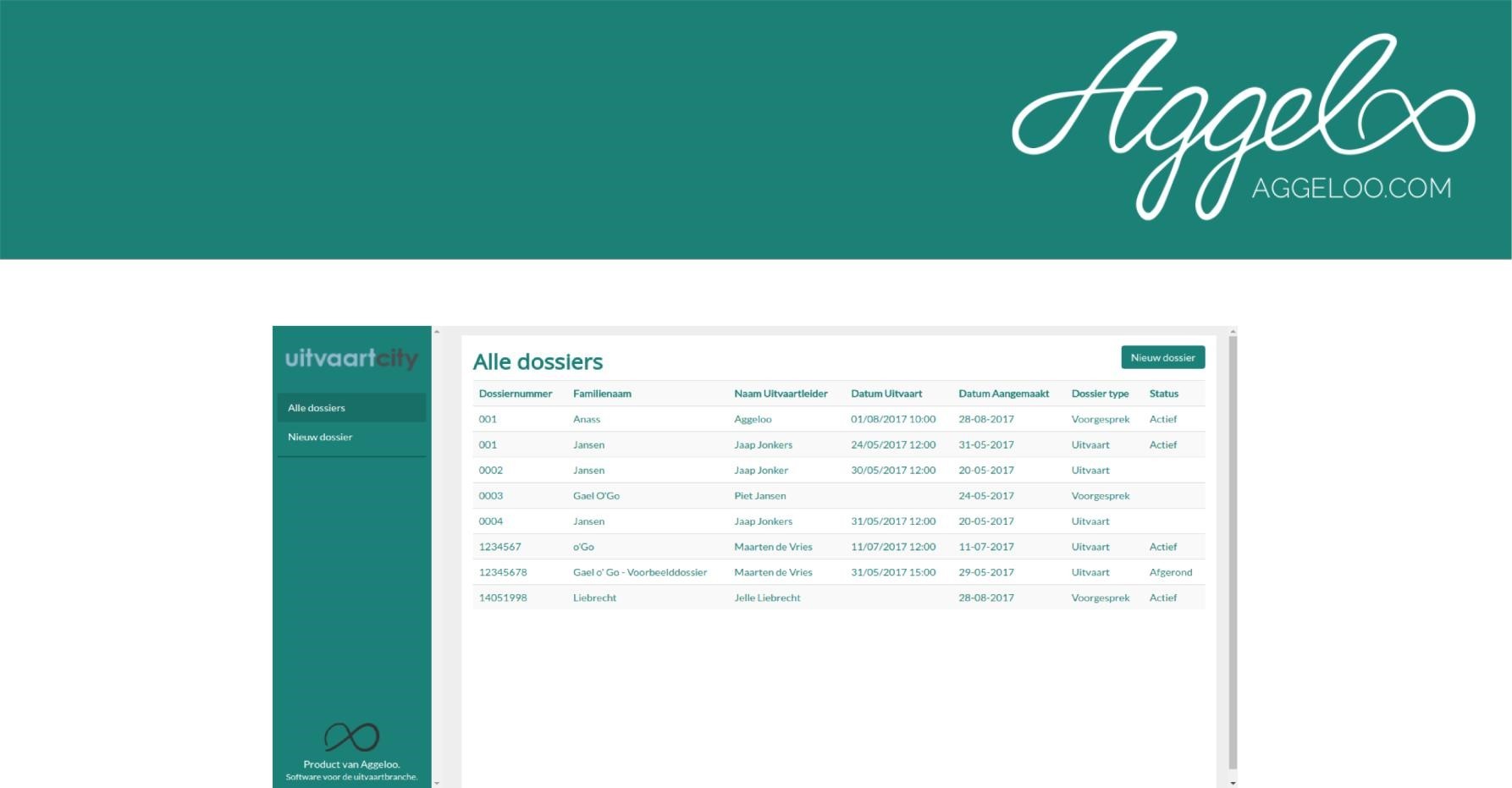This screenshot has height=788, width=1512.
Task: Sort by Status column header
Action: tap(1163, 394)
